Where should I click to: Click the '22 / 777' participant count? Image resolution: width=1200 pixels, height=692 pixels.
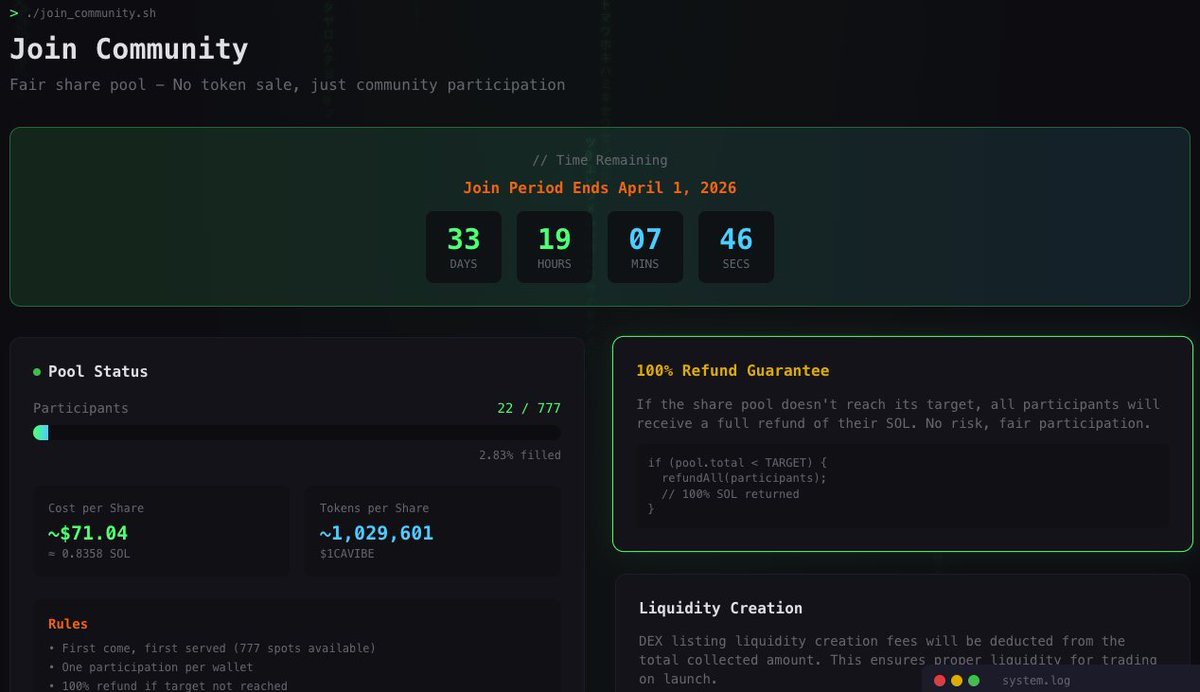pyautogui.click(x=529, y=408)
